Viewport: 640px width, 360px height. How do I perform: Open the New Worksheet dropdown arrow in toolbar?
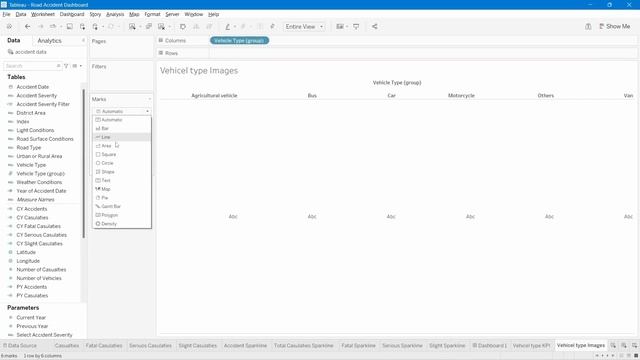point(140,27)
